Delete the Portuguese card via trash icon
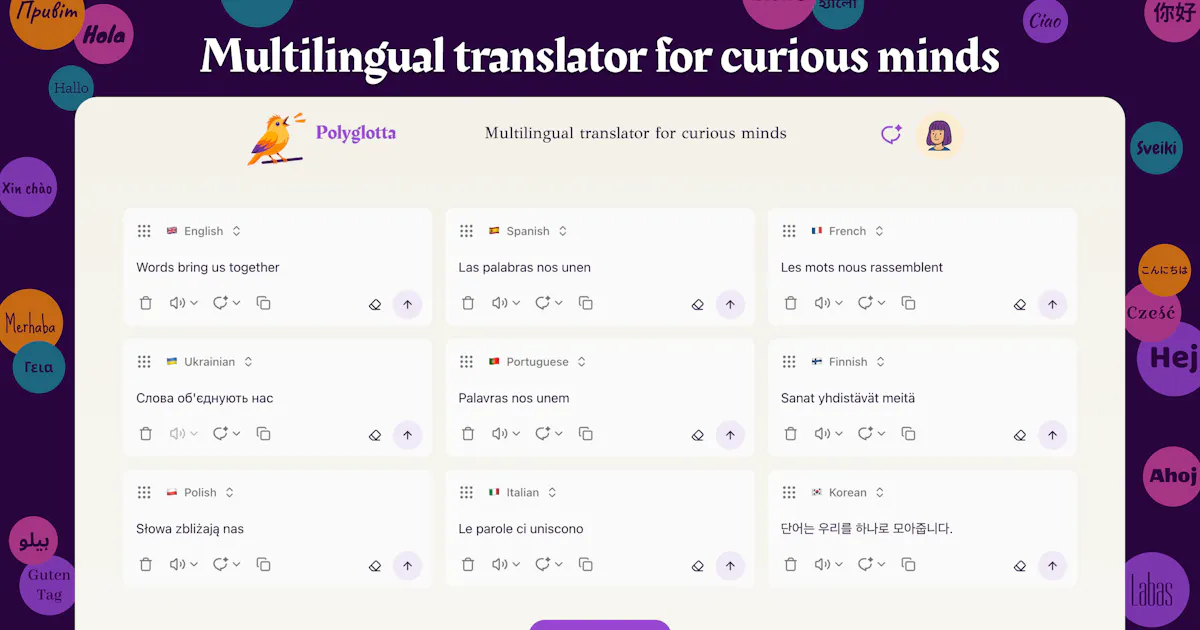 (x=468, y=434)
